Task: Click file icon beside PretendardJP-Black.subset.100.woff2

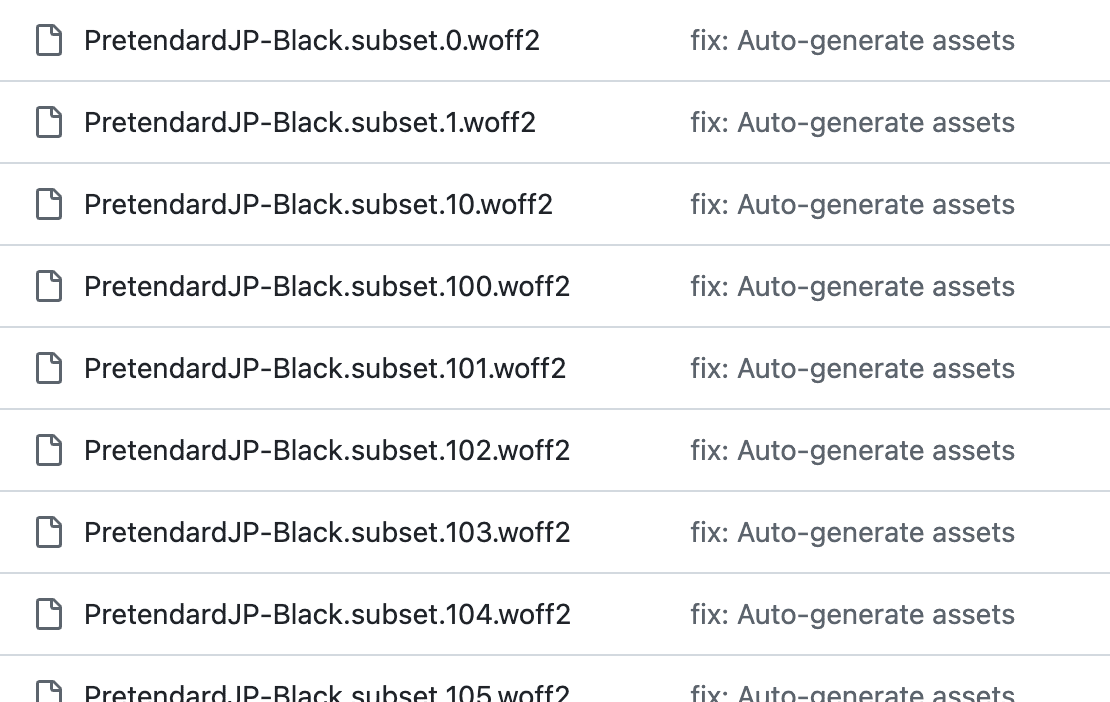Action: (x=49, y=287)
